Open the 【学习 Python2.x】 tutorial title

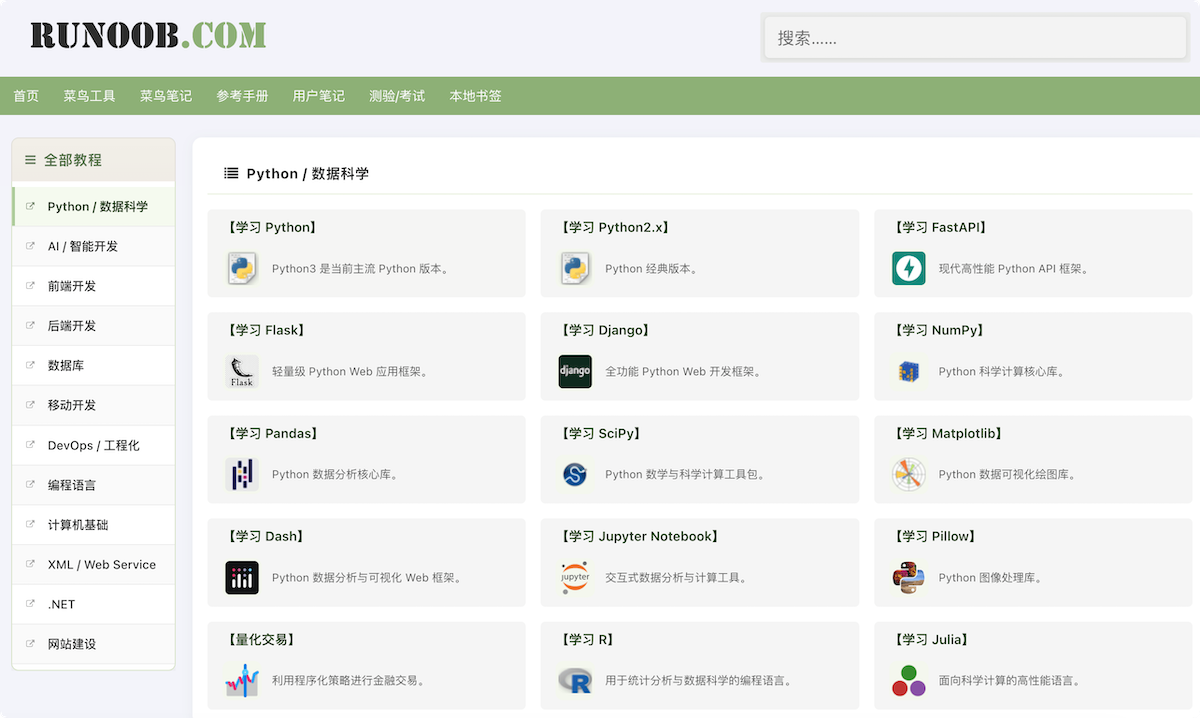tap(615, 227)
